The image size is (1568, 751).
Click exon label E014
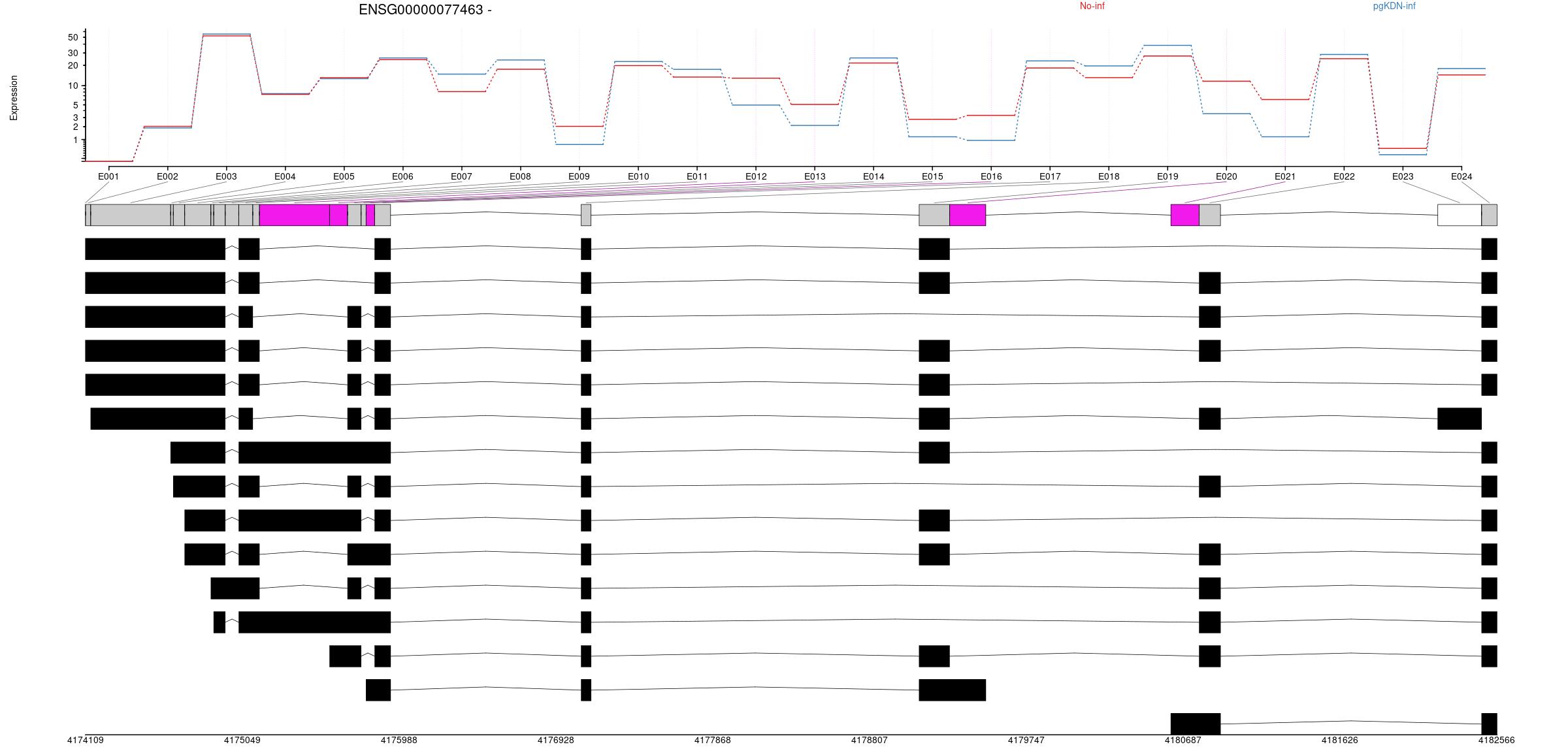point(874,176)
